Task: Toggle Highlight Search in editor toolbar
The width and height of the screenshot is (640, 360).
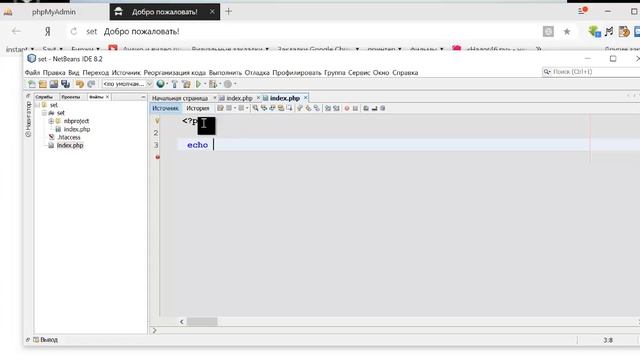Action: pyautogui.click(x=281, y=108)
